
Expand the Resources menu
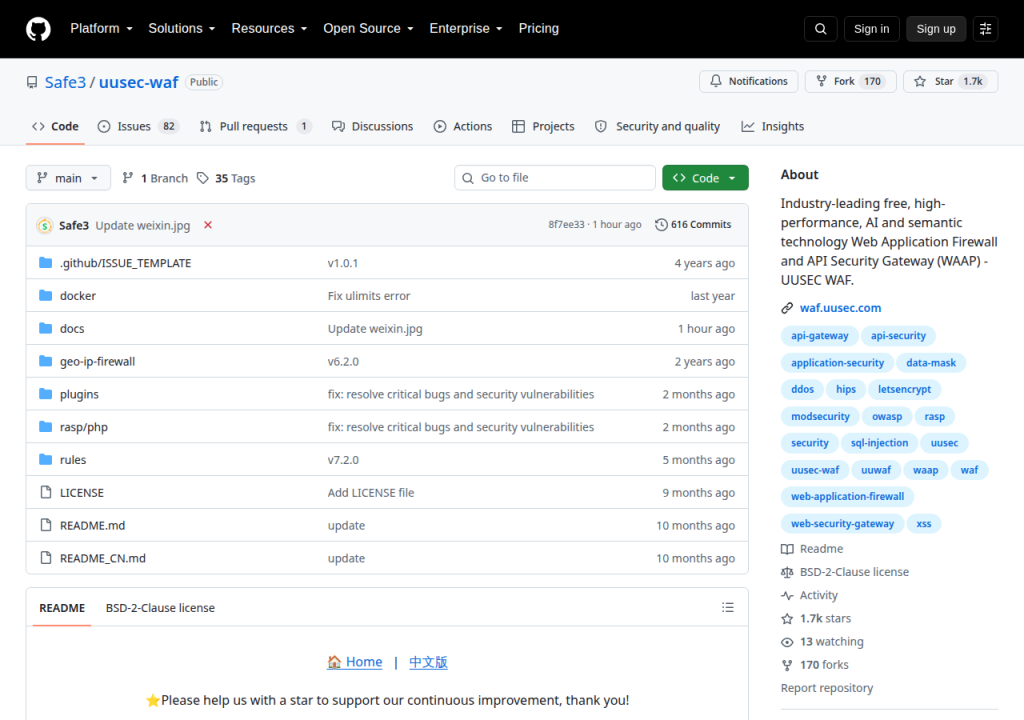[x=269, y=29]
